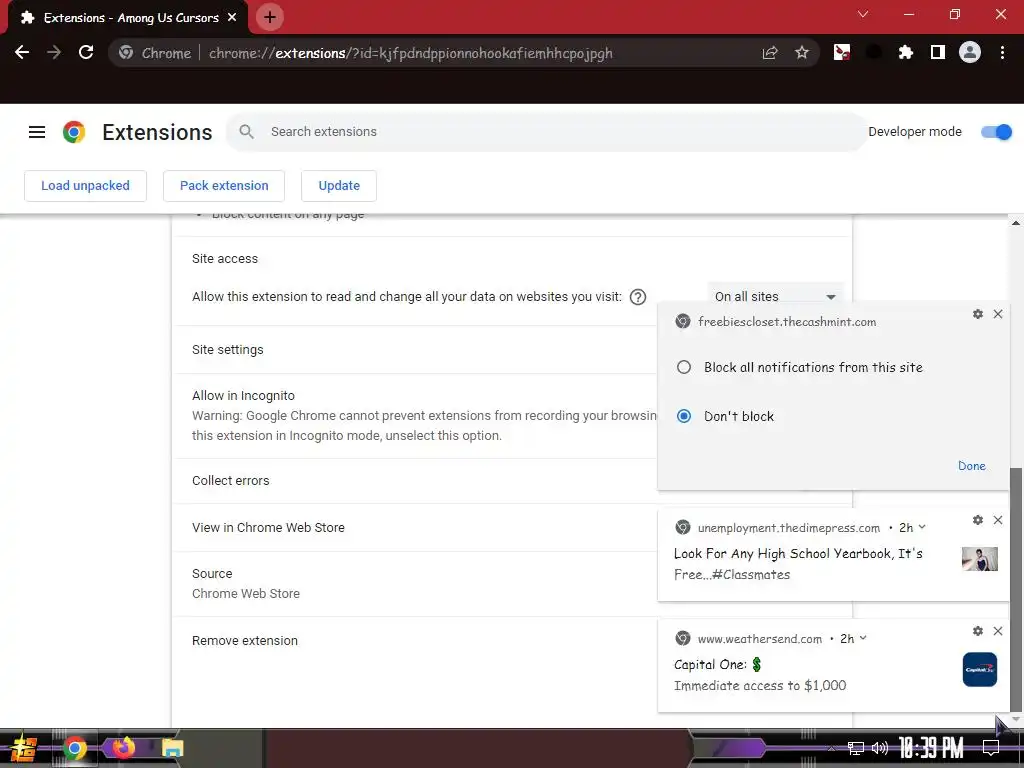Dismiss the unemployment.thedimepress.com notification

(998, 520)
